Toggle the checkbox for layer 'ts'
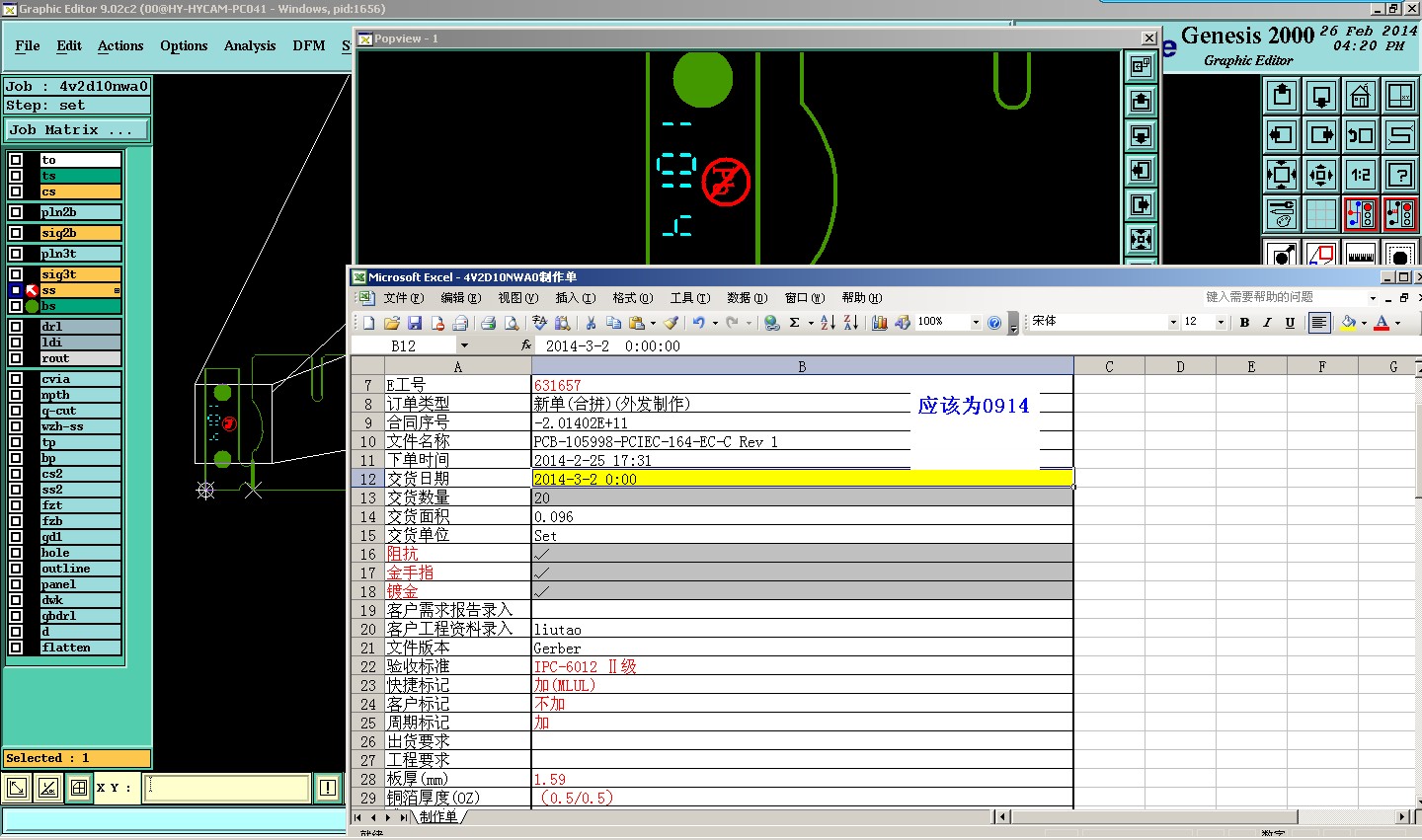 pos(16,176)
